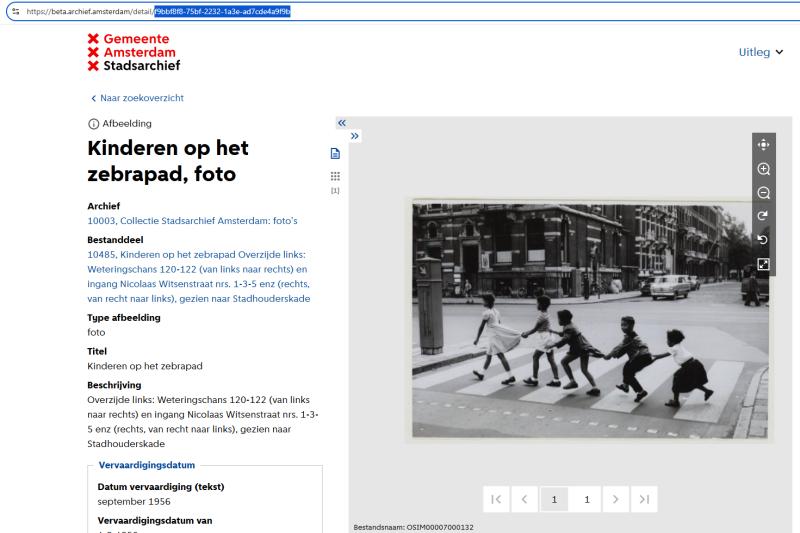
Task: Zoom in on the photo
Action: pos(764,169)
